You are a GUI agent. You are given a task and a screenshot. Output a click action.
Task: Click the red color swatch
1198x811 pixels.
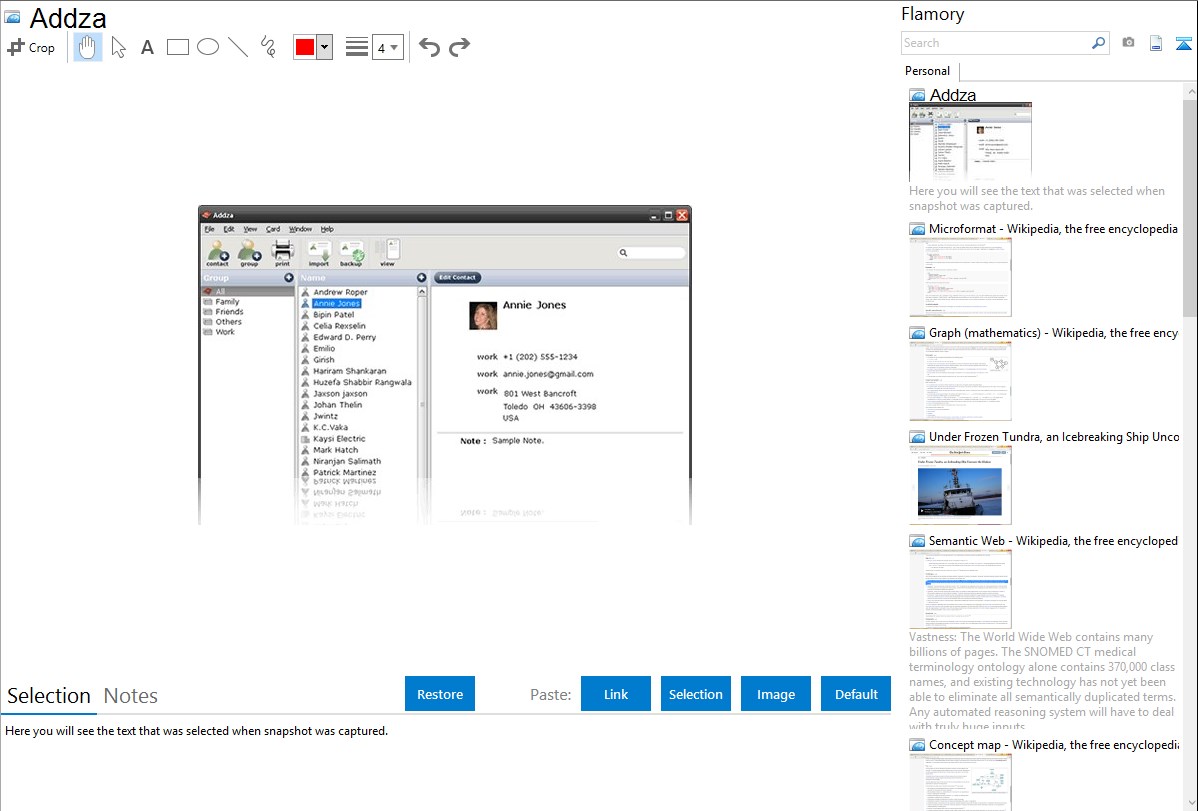(x=305, y=47)
